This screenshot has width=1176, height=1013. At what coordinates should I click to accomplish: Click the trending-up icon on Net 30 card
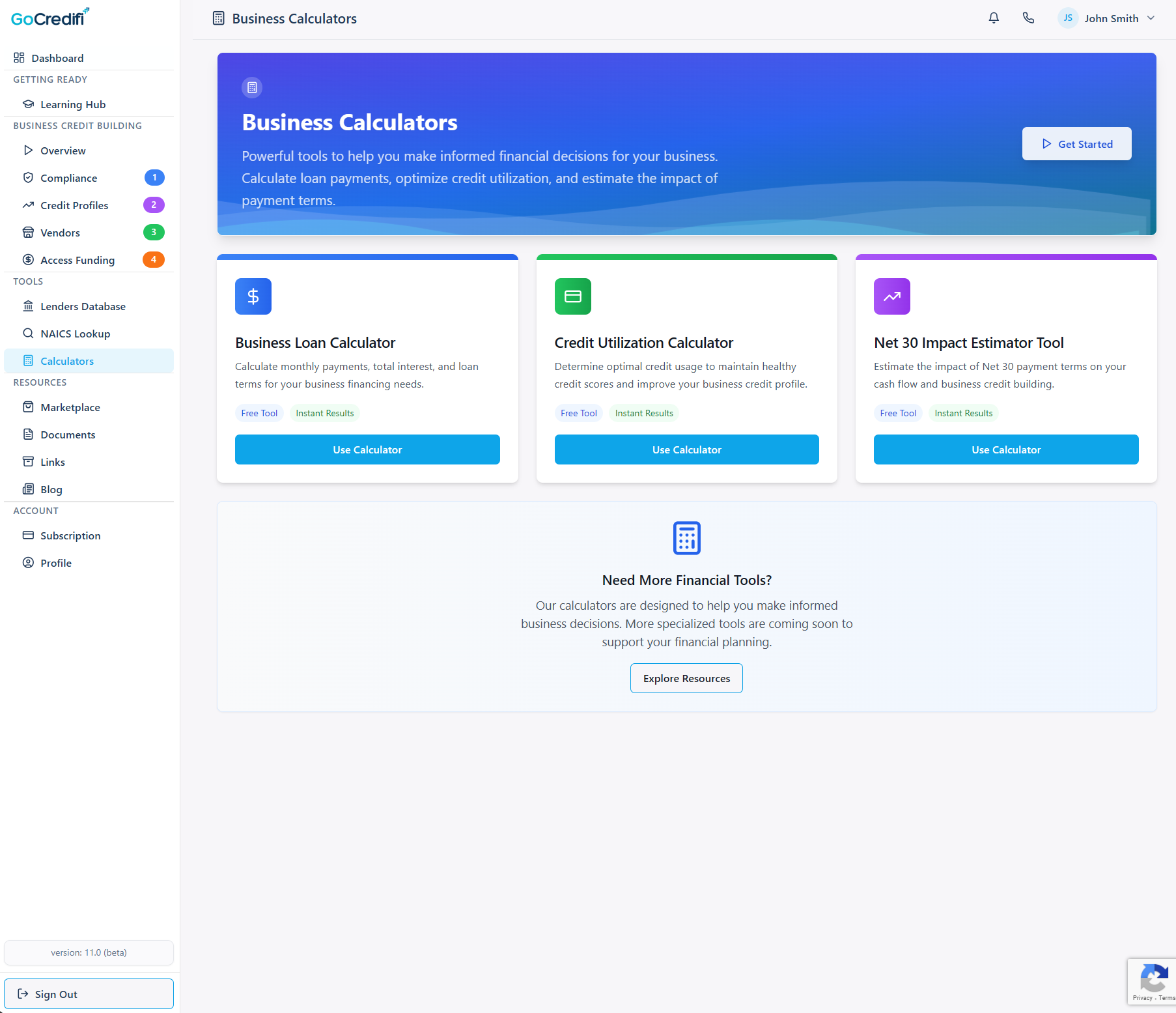[x=891, y=296]
